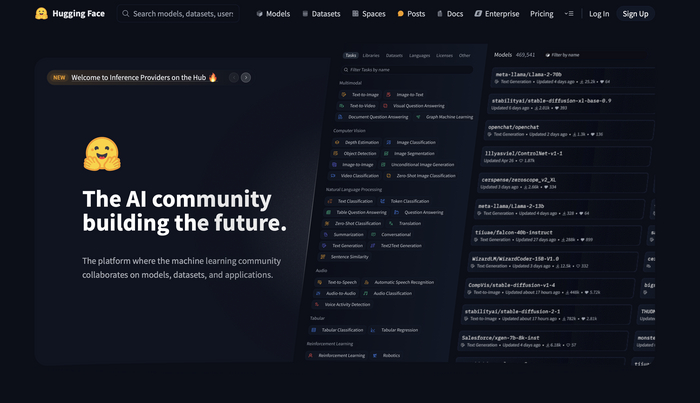Open the stabilityai/stable-diffusion-xl-base-0.9 model card

point(571,104)
